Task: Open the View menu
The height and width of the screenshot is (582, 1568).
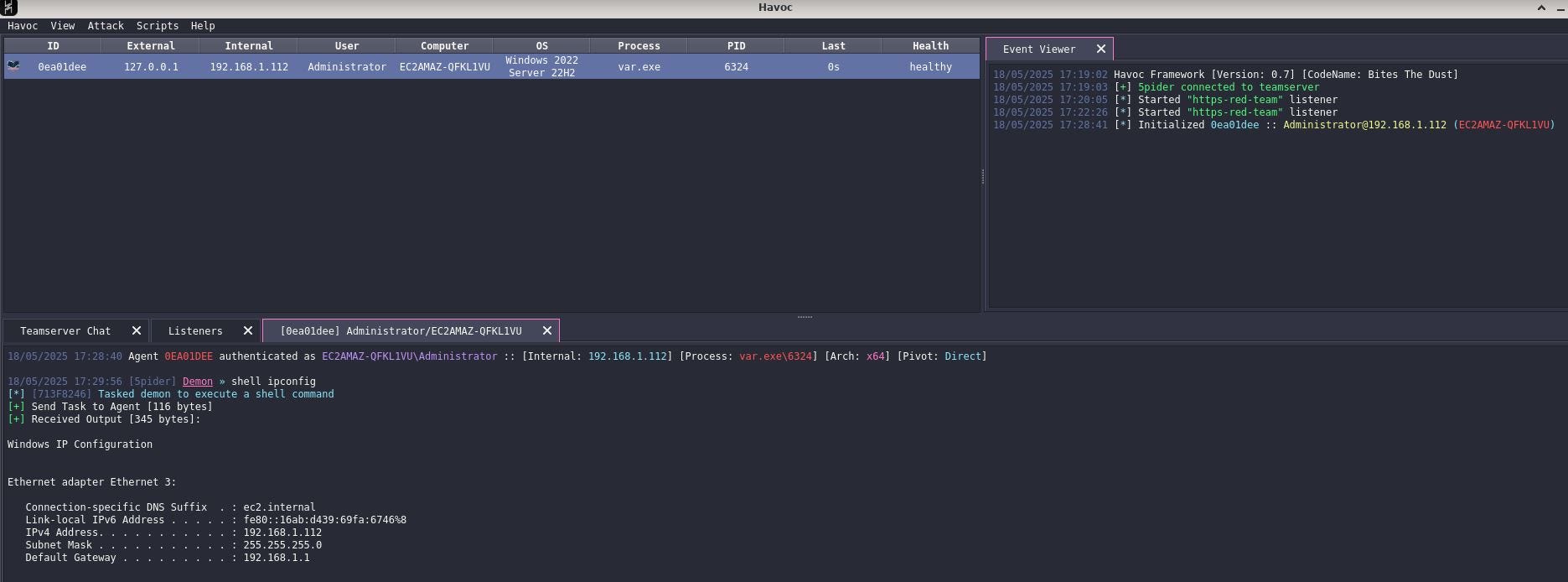Action: pos(62,26)
